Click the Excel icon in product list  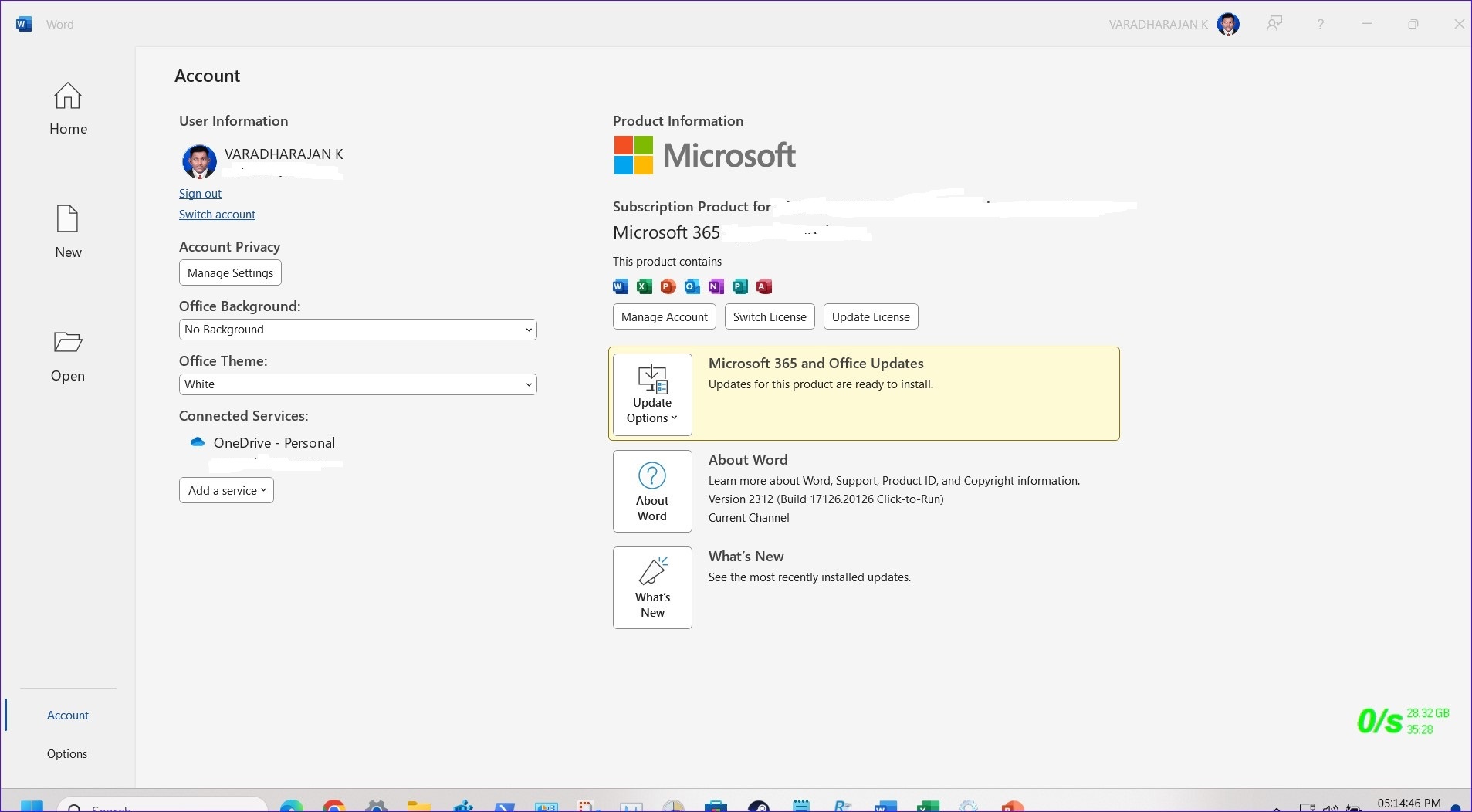click(645, 286)
